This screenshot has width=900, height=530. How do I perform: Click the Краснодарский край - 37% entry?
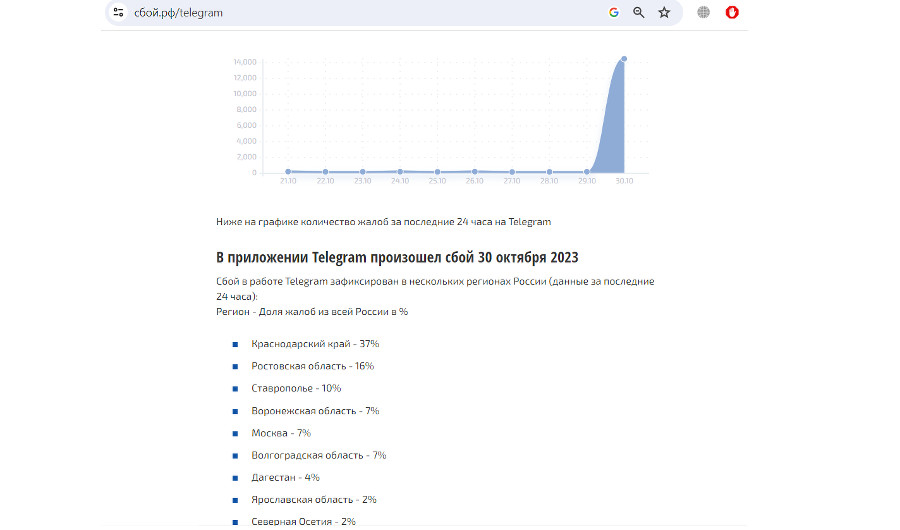tap(315, 344)
